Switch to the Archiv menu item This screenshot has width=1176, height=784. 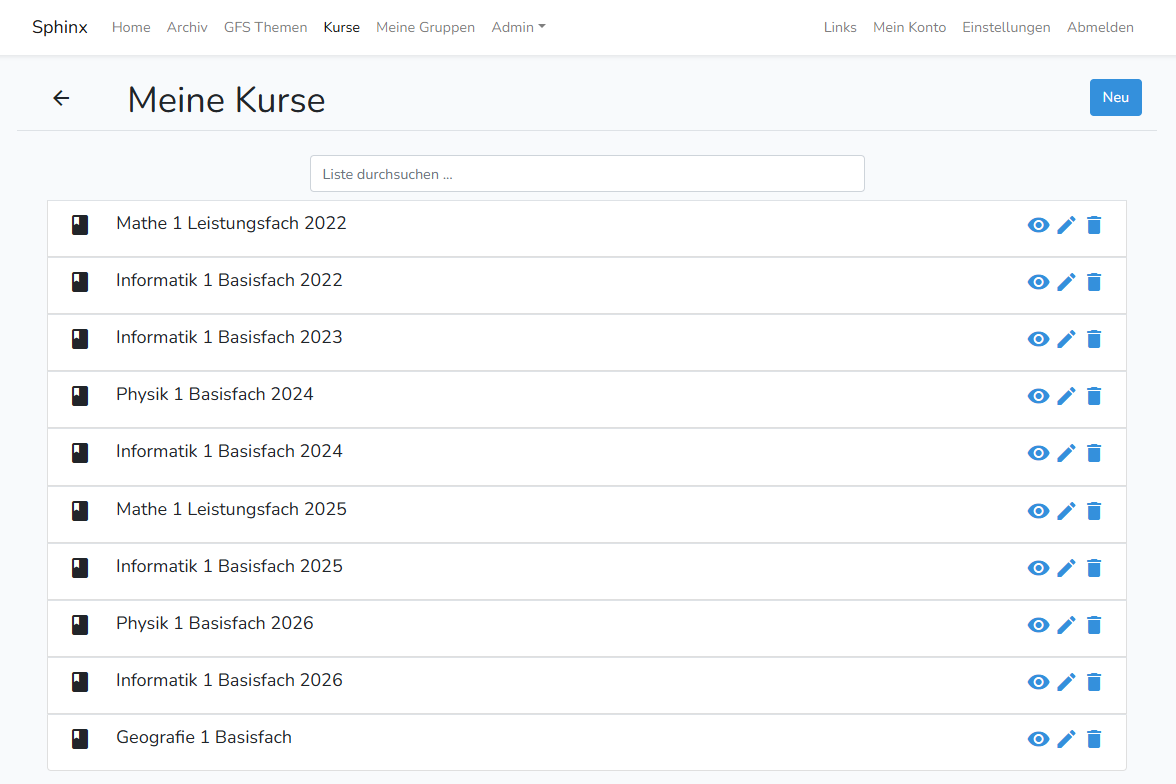(187, 27)
